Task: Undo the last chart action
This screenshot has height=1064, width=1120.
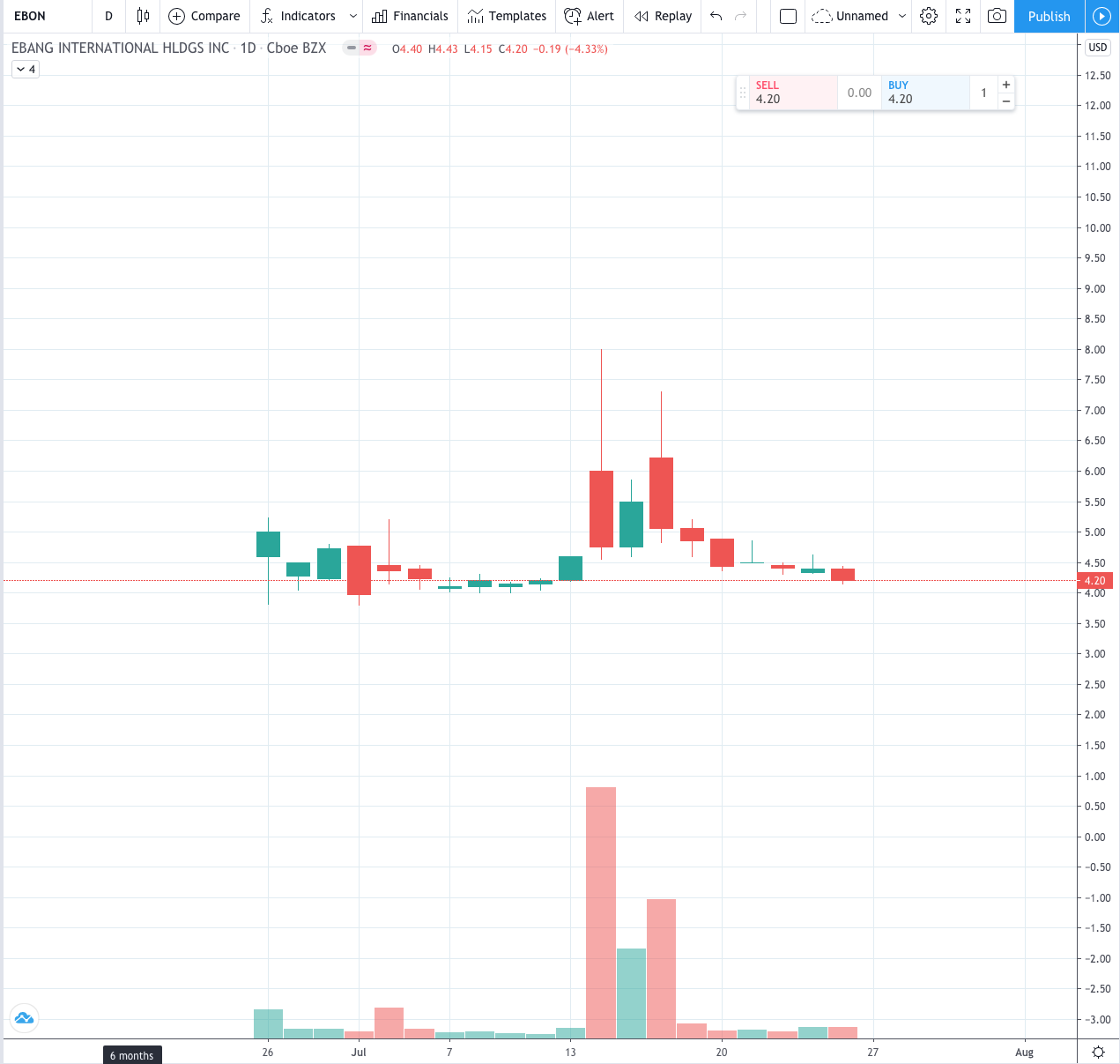Action: 716,16
